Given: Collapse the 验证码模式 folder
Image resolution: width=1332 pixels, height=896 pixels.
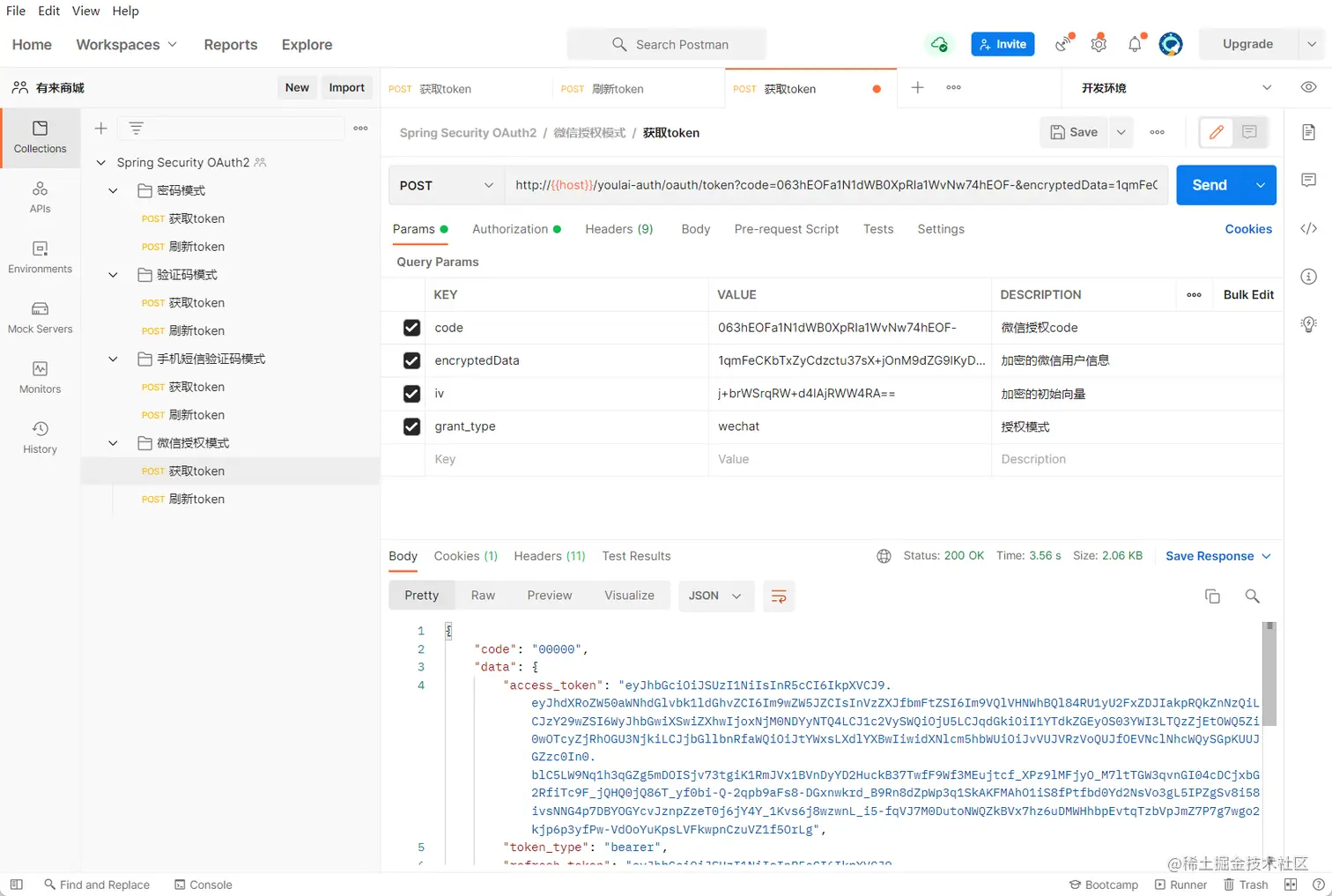Looking at the screenshot, I should 113,275.
